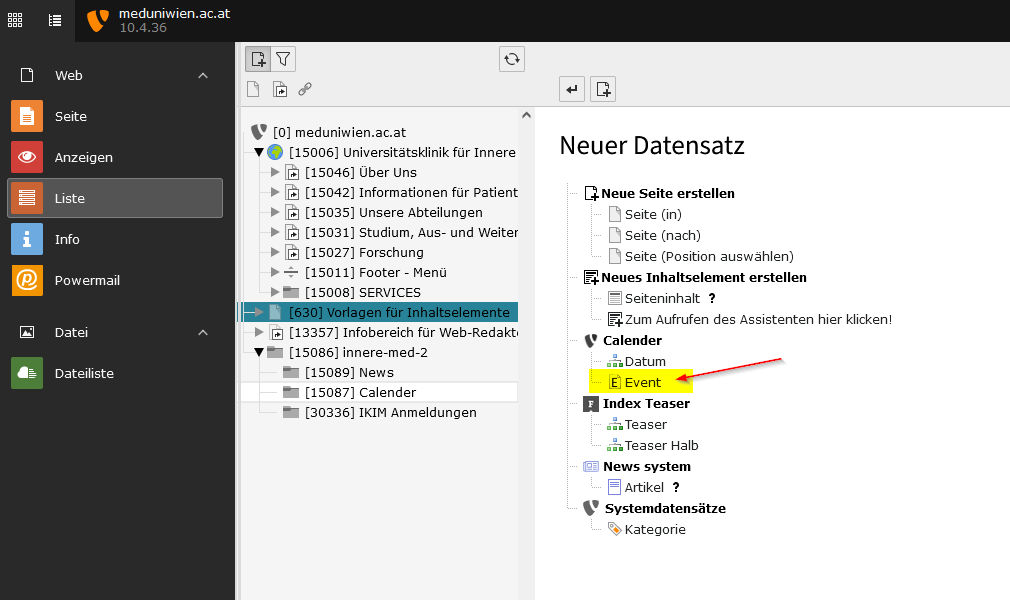The height and width of the screenshot is (600, 1010).
Task: Click the Event record E icon
Action: coord(615,382)
